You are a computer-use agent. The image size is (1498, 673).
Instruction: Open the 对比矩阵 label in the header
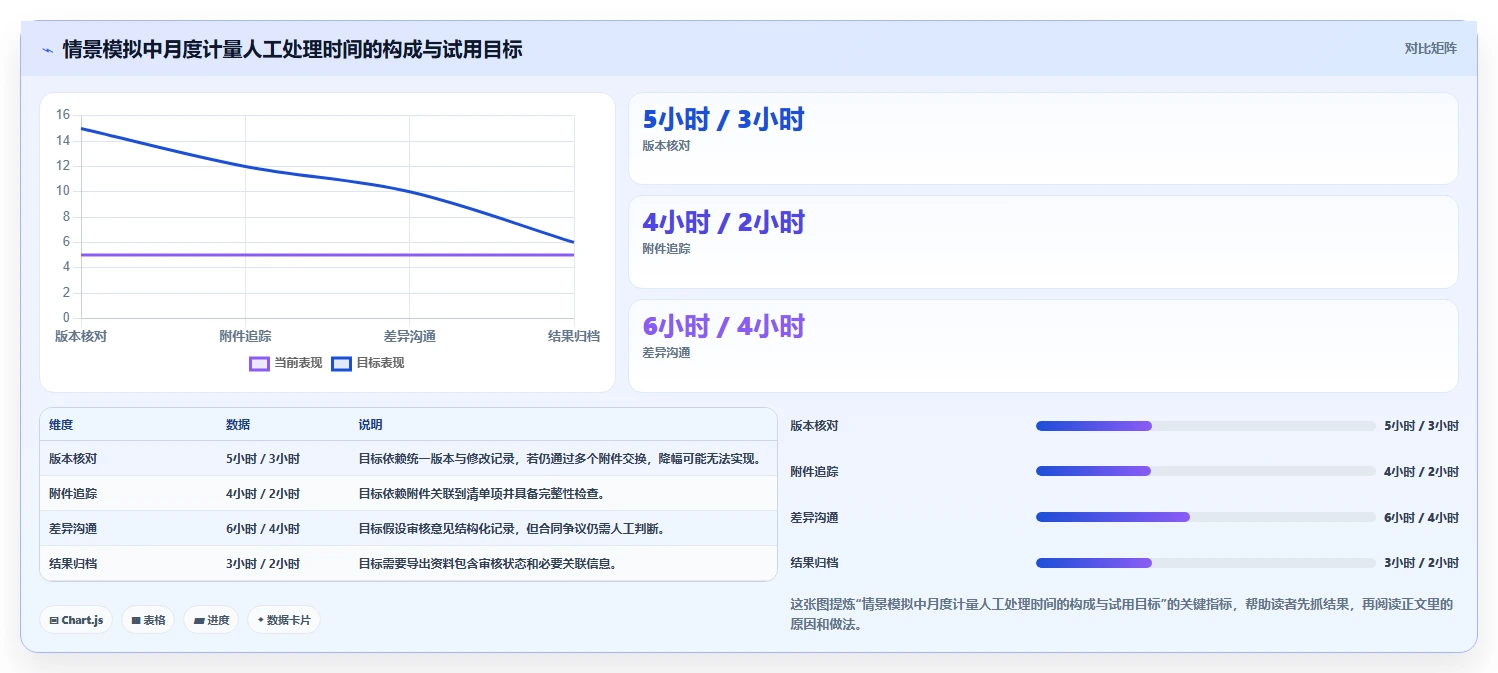[x=1431, y=48]
